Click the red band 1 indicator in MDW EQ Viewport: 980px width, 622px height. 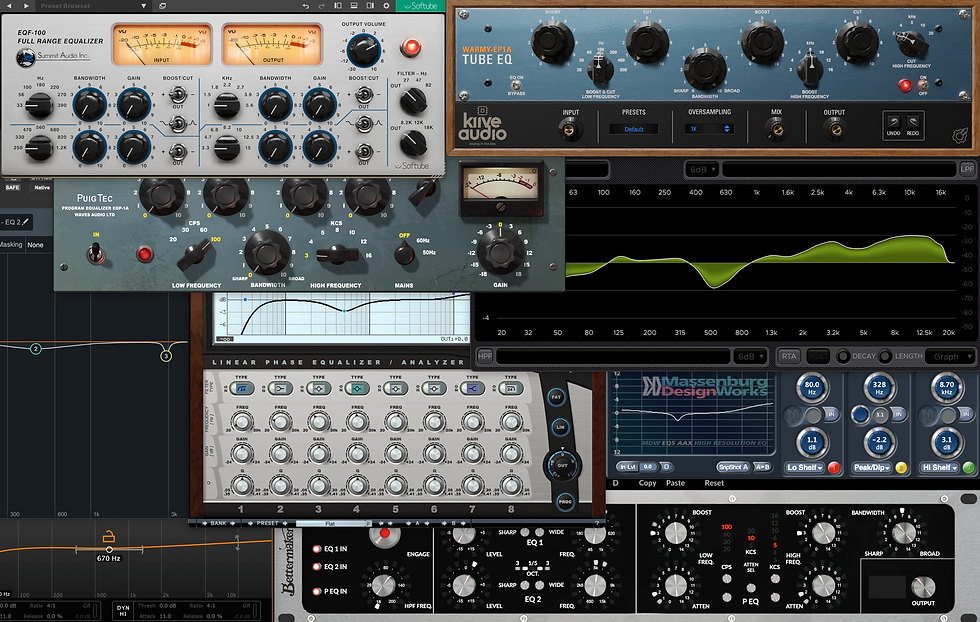click(x=834, y=467)
